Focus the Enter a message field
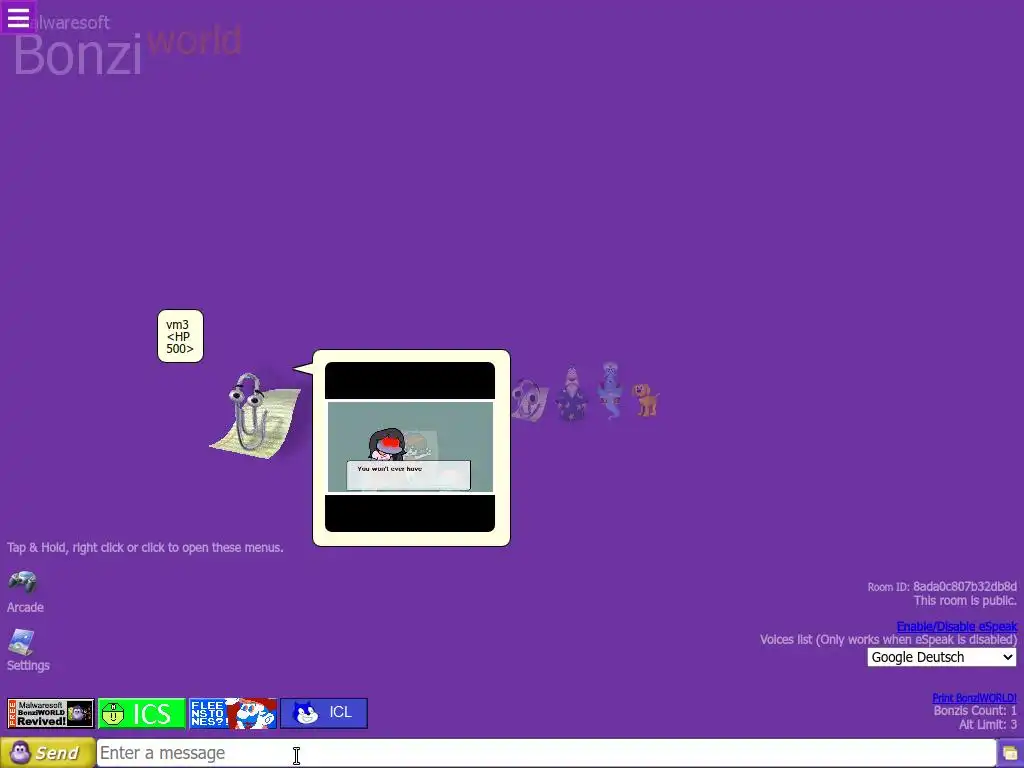 click(x=546, y=753)
